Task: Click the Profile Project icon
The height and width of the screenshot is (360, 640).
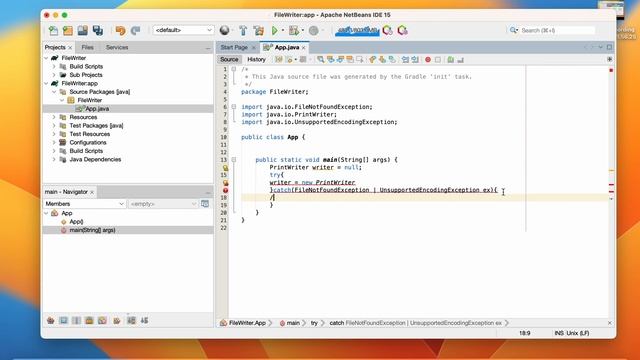Action: click(313, 30)
